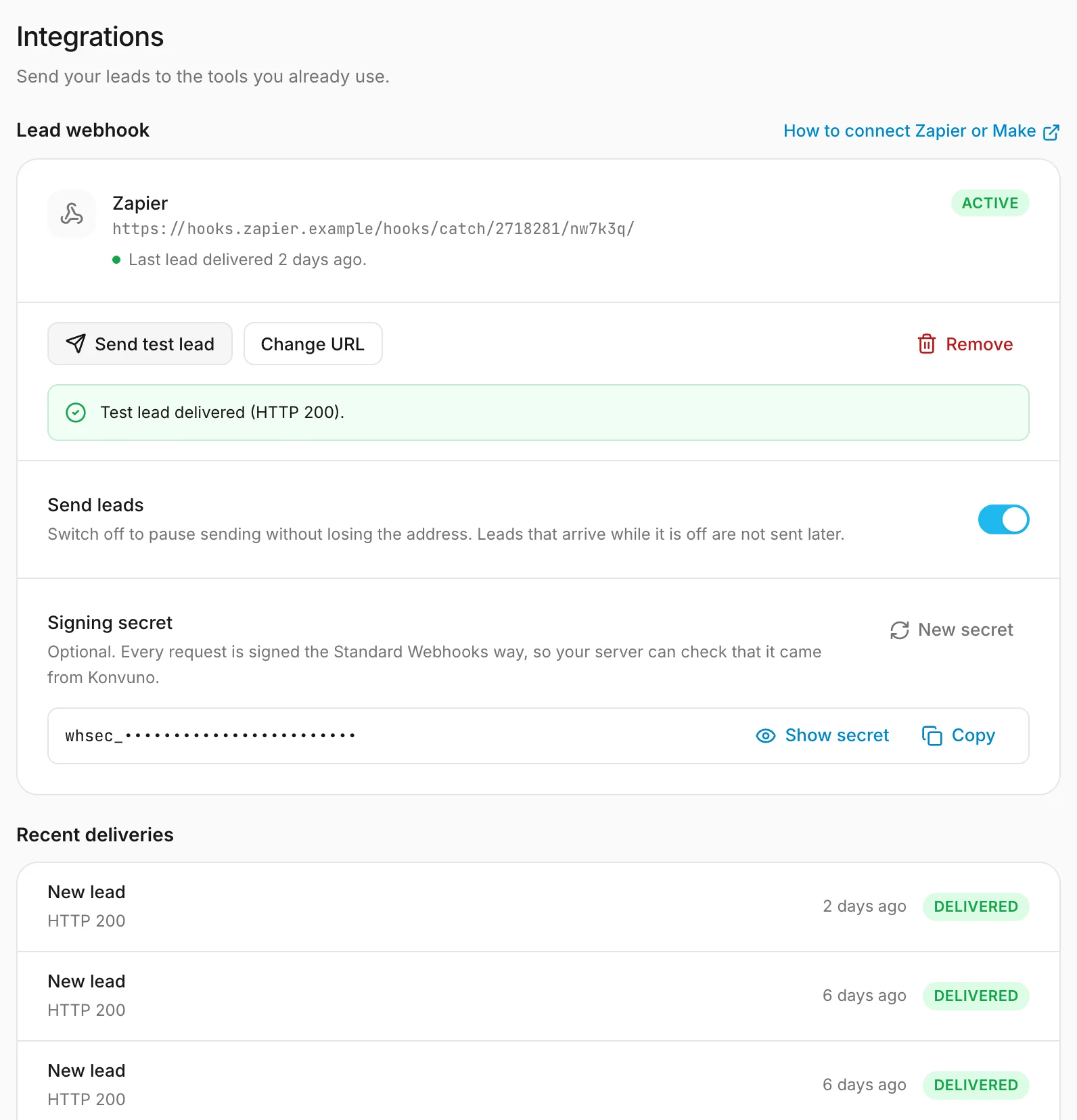Click the Zapier name label

(140, 204)
